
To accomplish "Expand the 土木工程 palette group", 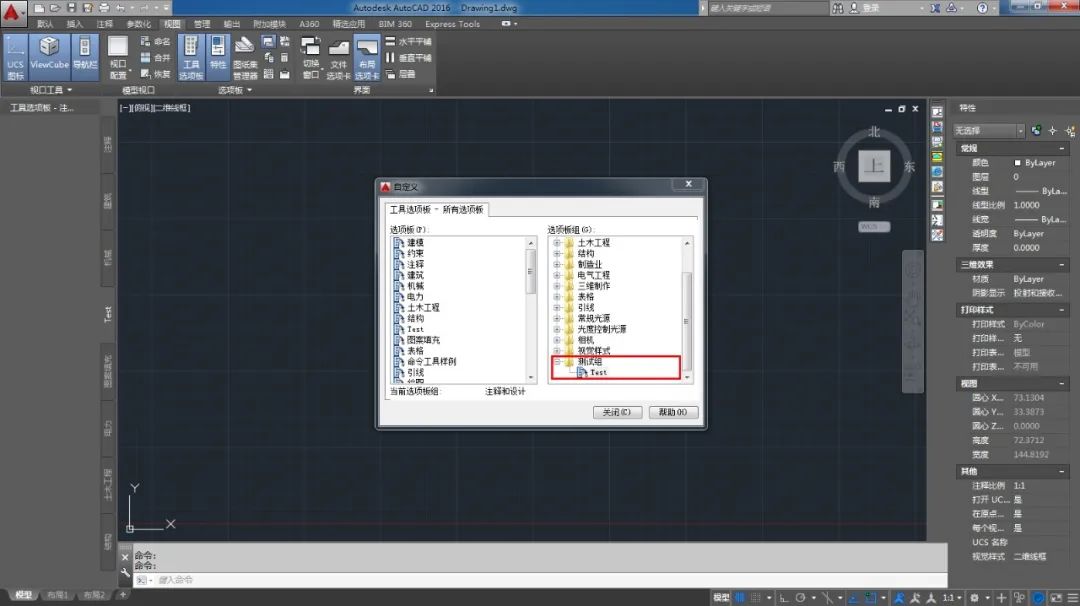I will point(558,243).
